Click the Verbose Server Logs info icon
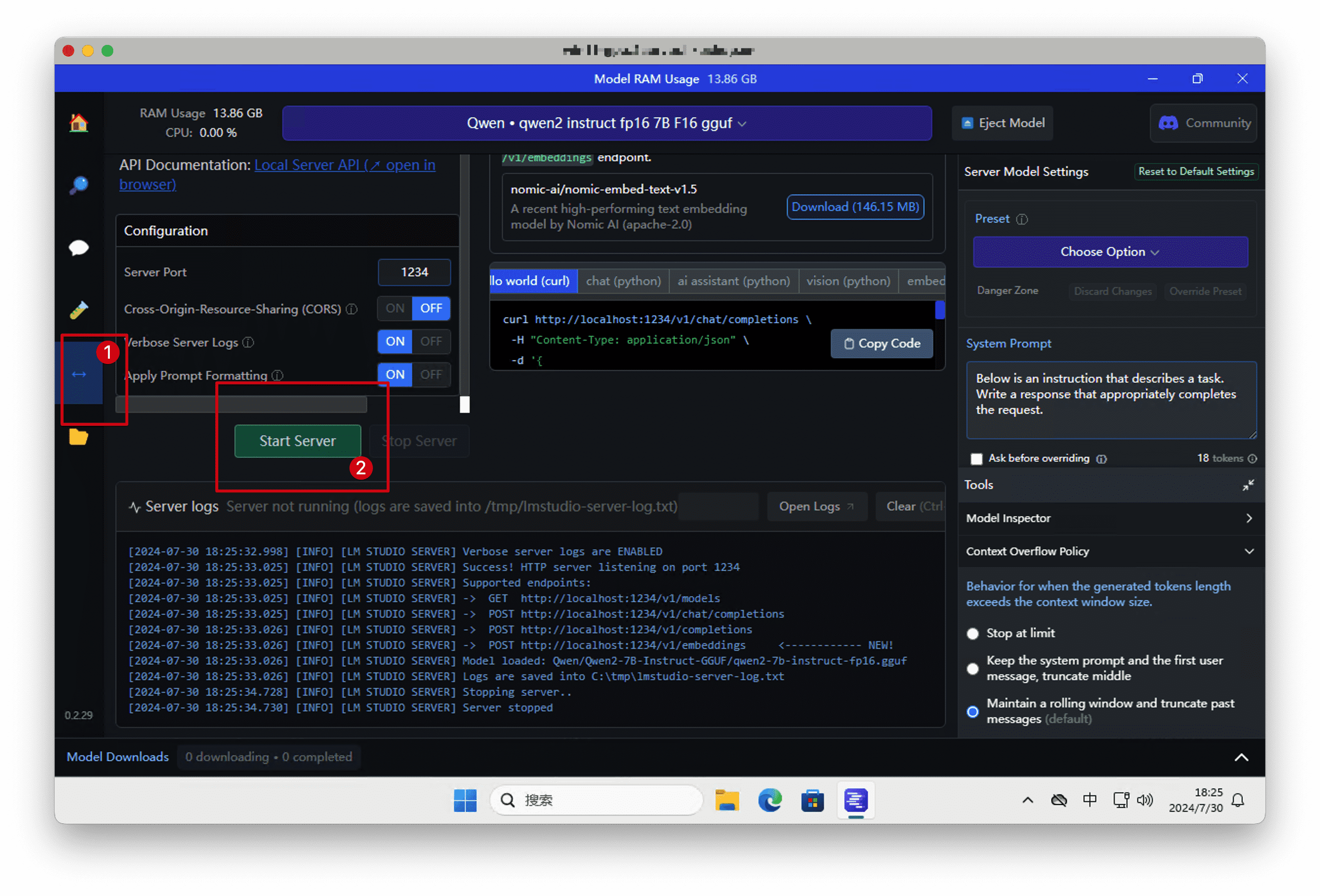 tap(248, 343)
